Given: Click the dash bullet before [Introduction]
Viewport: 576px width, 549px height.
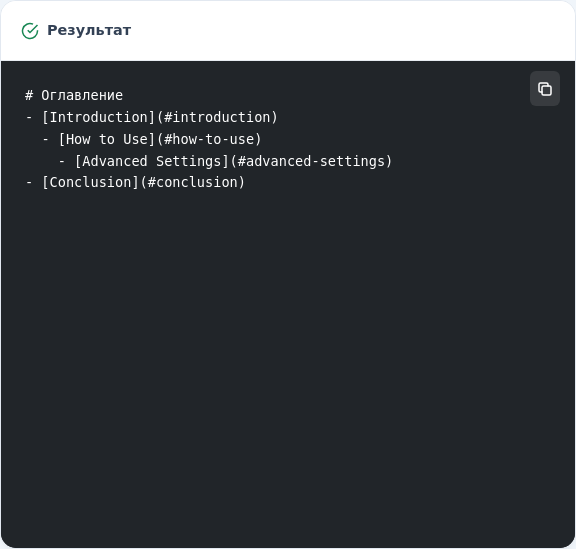Looking at the screenshot, I should (29, 118).
